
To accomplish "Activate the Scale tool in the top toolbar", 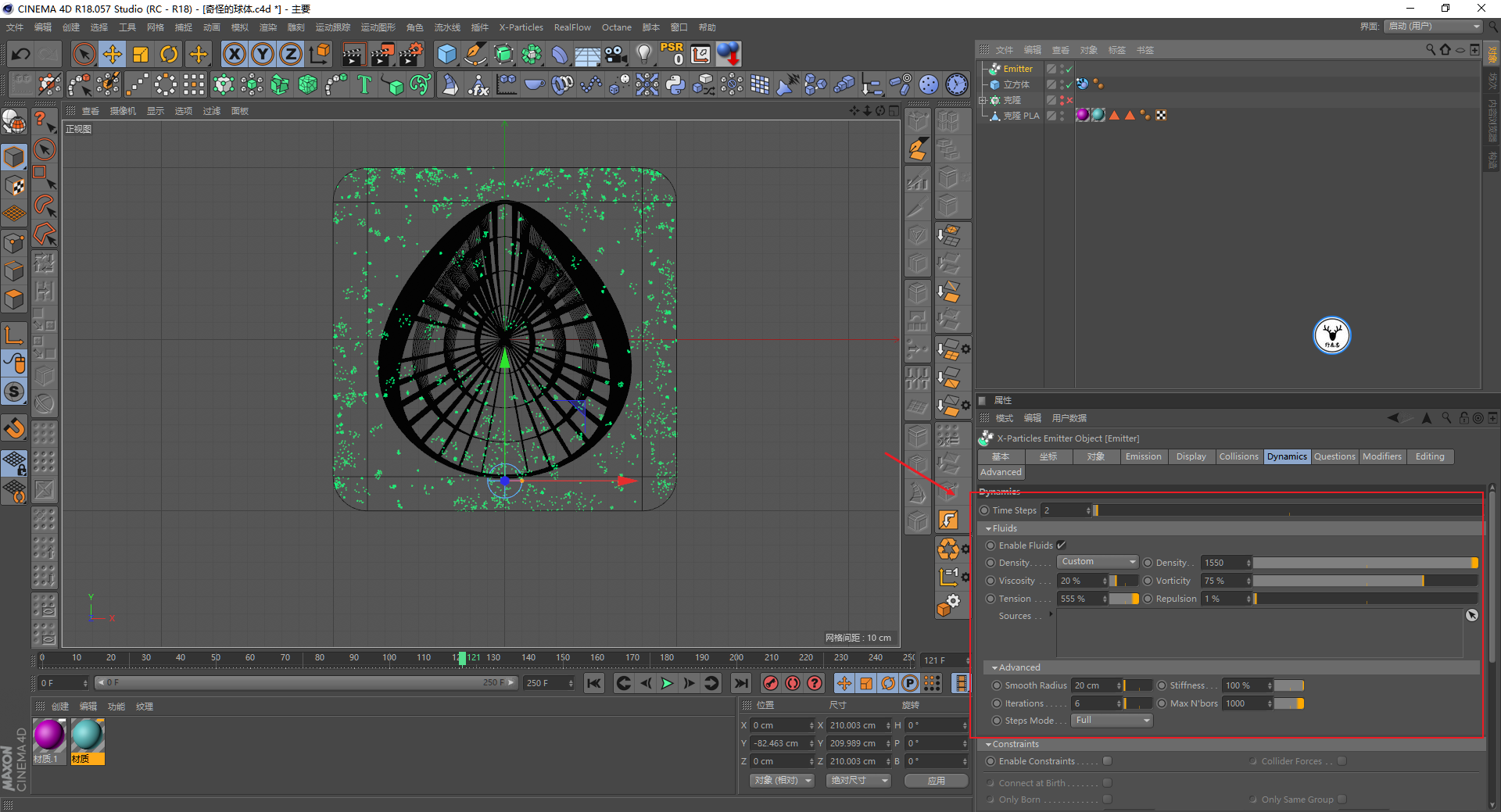I will [141, 54].
